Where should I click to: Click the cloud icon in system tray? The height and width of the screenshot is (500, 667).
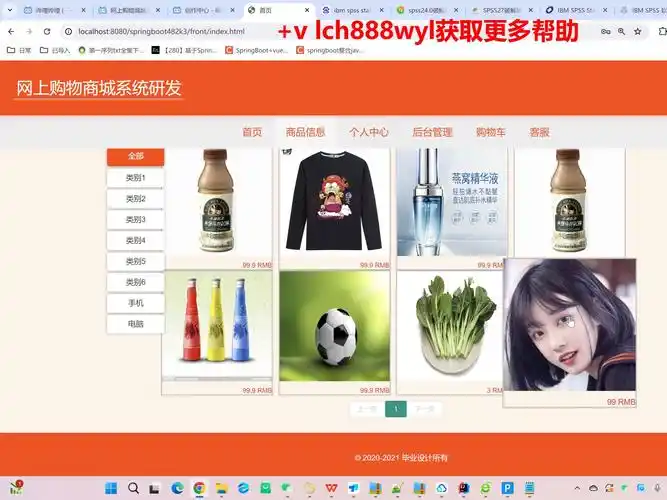(x=593, y=488)
